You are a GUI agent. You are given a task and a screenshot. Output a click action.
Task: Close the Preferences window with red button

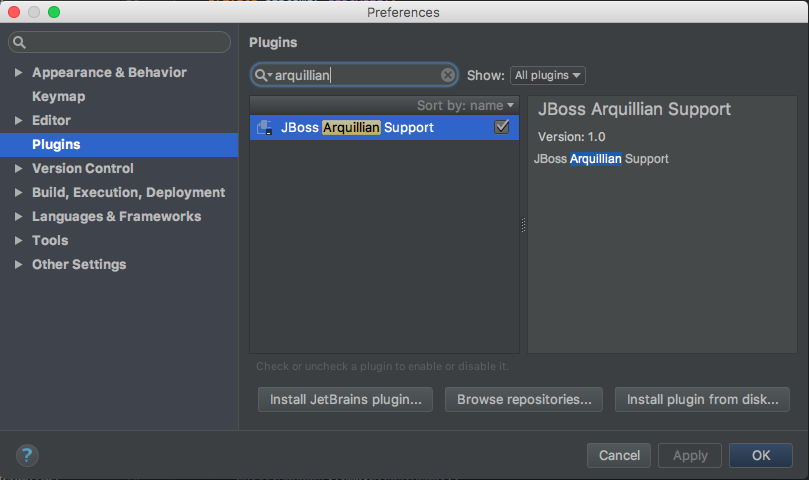pyautogui.click(x=14, y=12)
